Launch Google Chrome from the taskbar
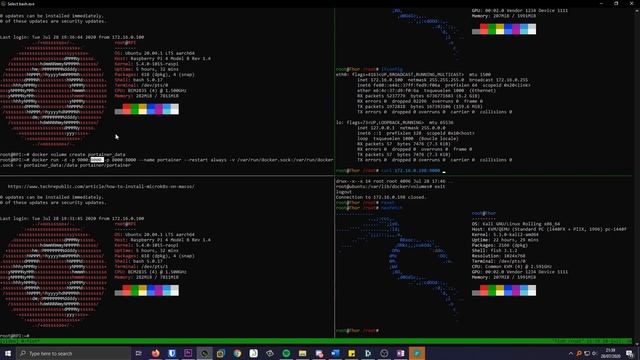 click(237, 353)
